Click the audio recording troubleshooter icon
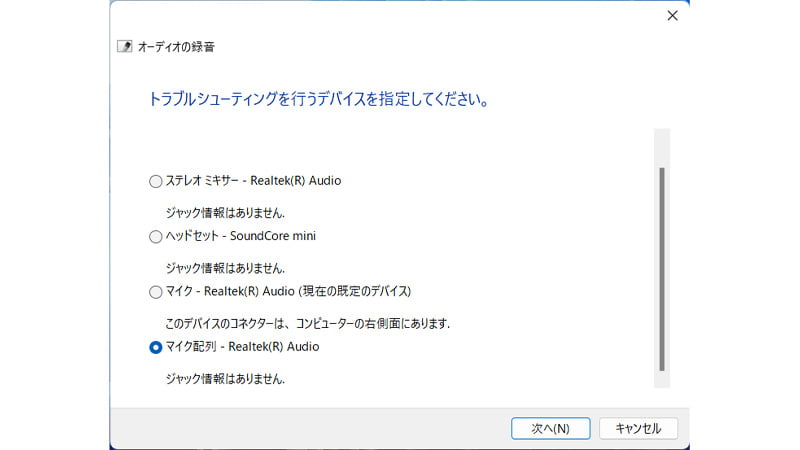This screenshot has width=800, height=450. (x=124, y=46)
